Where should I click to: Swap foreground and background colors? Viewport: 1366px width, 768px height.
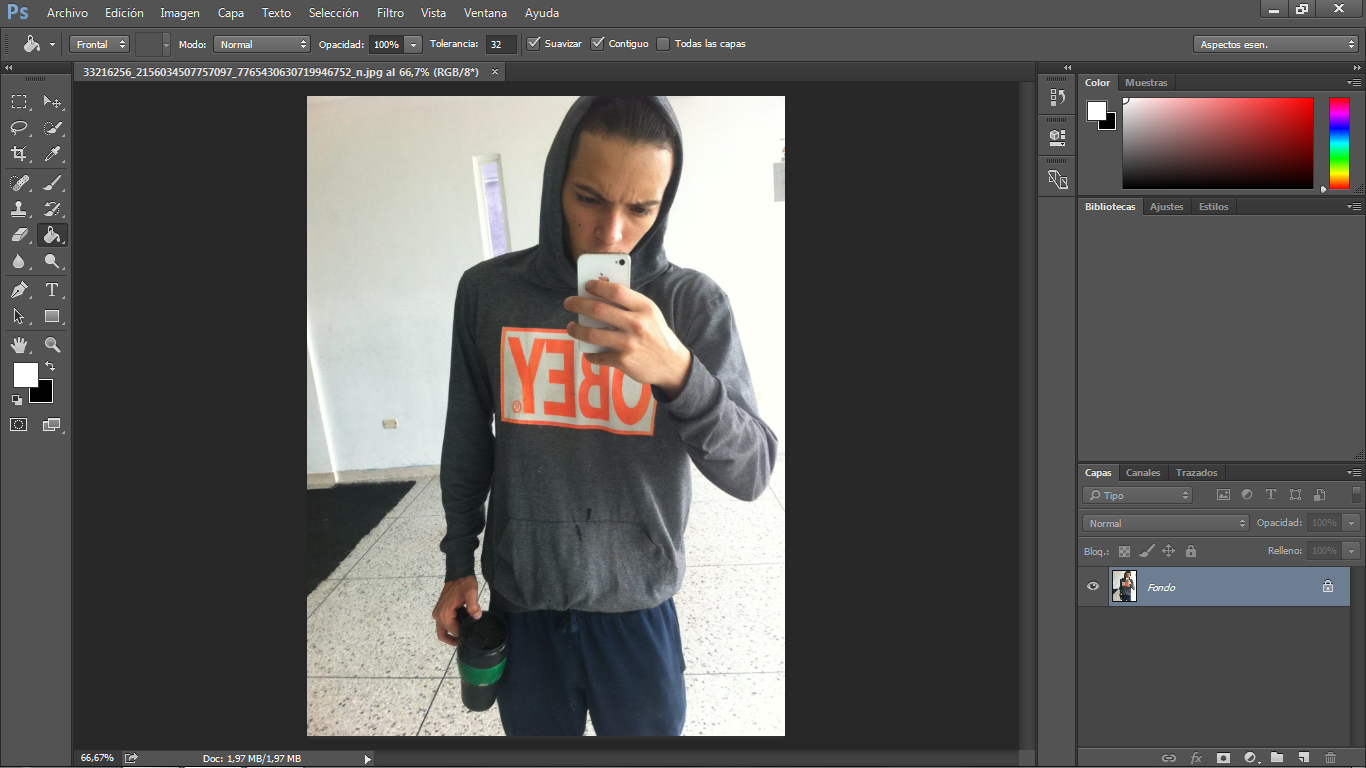click(x=50, y=367)
